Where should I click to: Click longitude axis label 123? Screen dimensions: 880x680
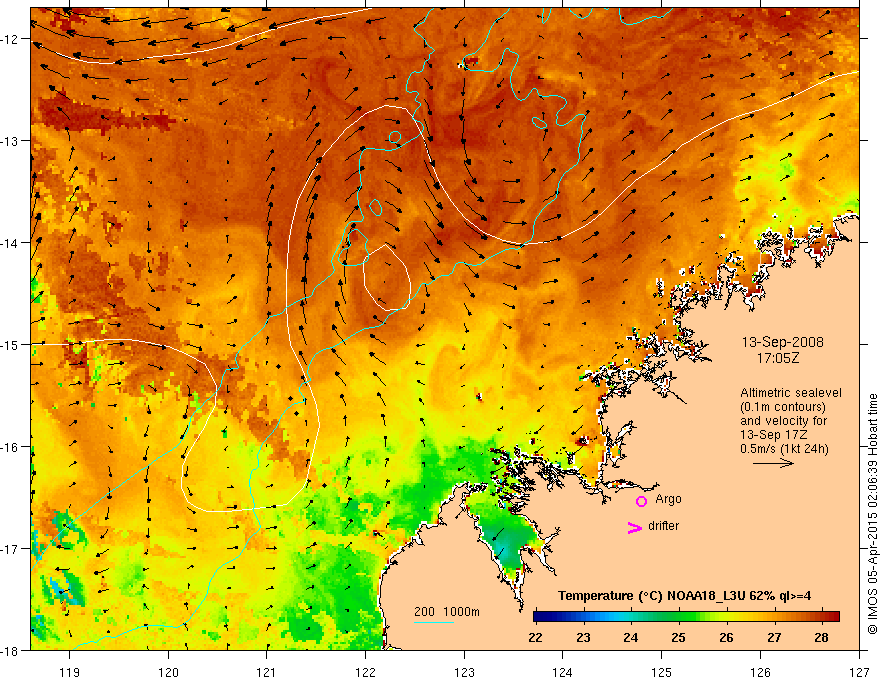coord(464,672)
